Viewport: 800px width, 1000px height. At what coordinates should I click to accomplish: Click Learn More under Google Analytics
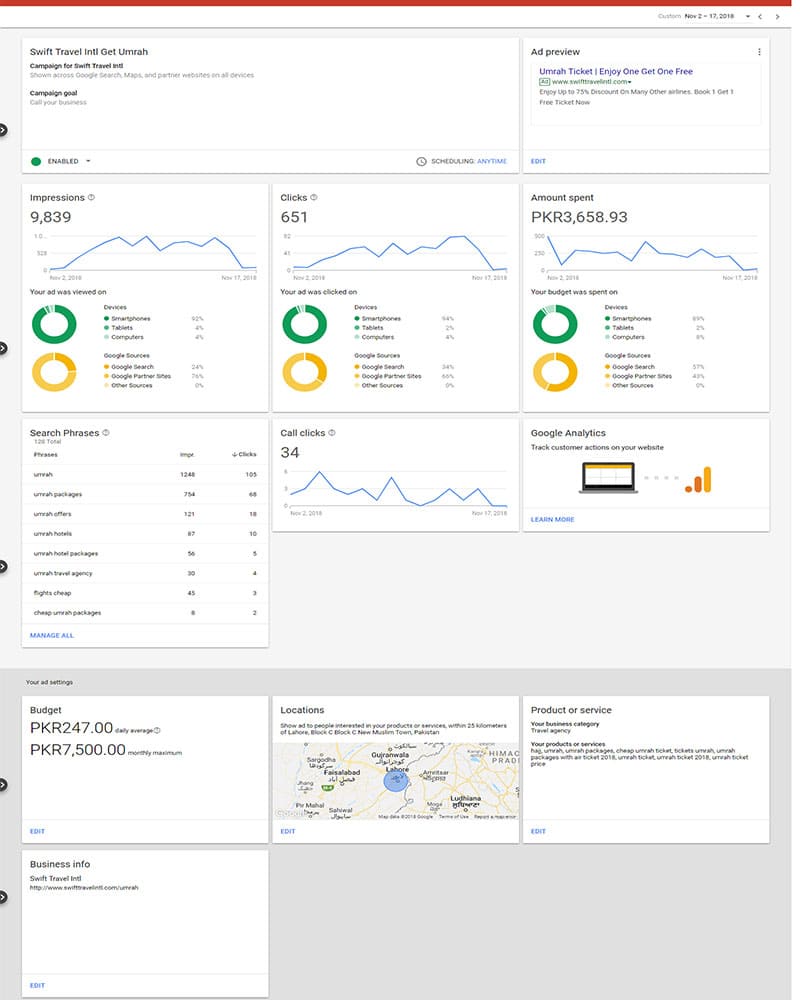(x=552, y=520)
